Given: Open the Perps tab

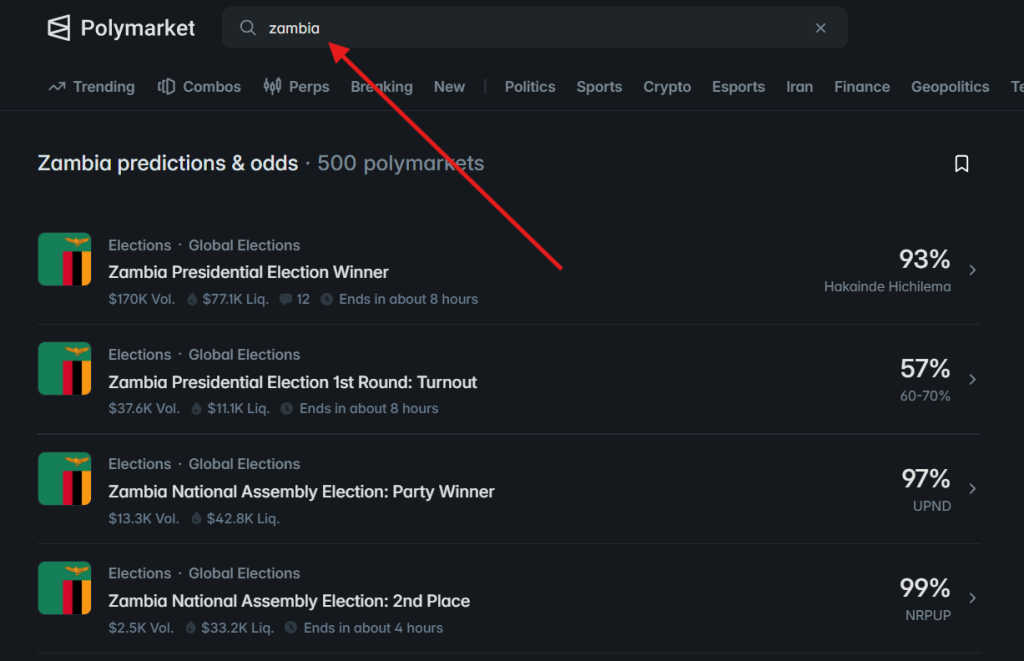Looking at the screenshot, I should pyautogui.click(x=296, y=87).
